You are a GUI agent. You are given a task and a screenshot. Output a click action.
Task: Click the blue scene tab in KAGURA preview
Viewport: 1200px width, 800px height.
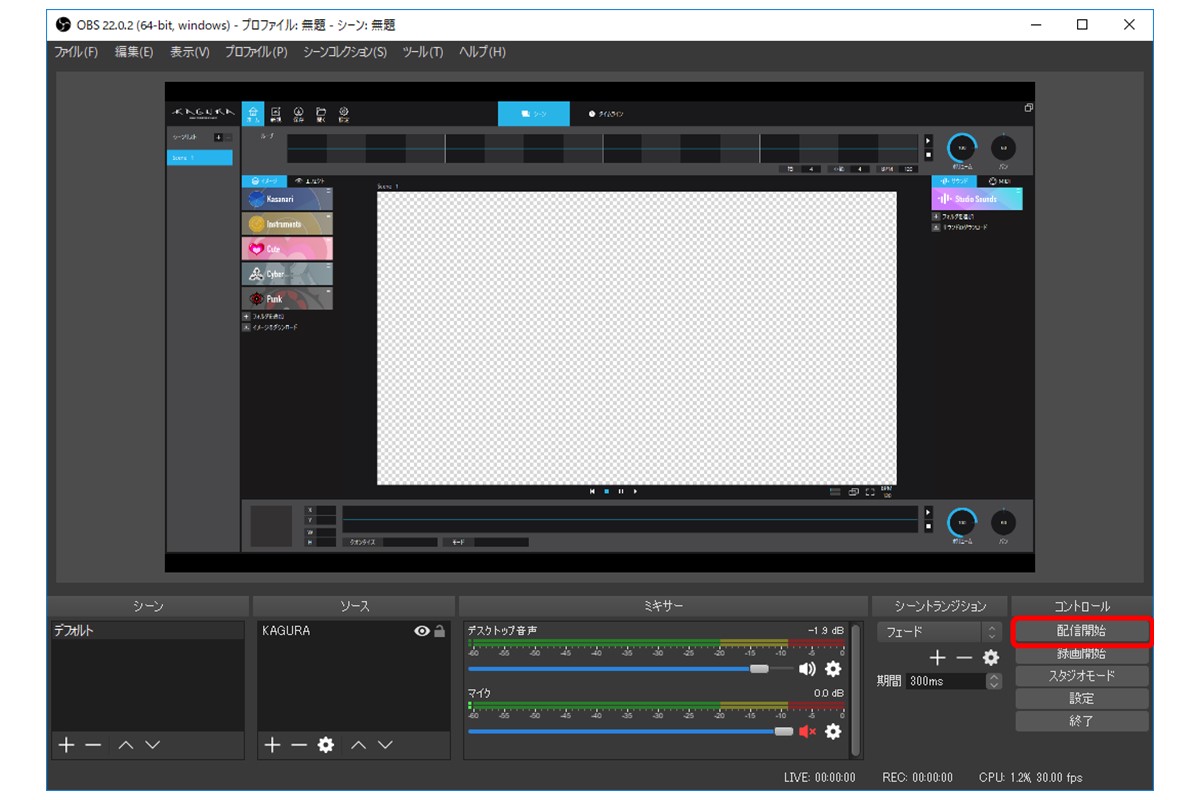534,114
